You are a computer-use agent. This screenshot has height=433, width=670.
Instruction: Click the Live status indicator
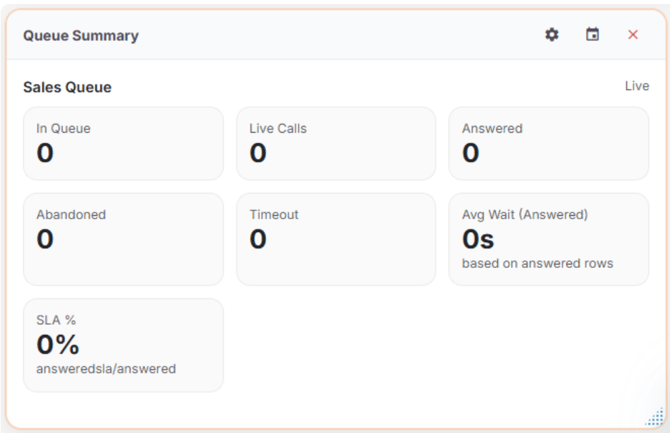(637, 86)
